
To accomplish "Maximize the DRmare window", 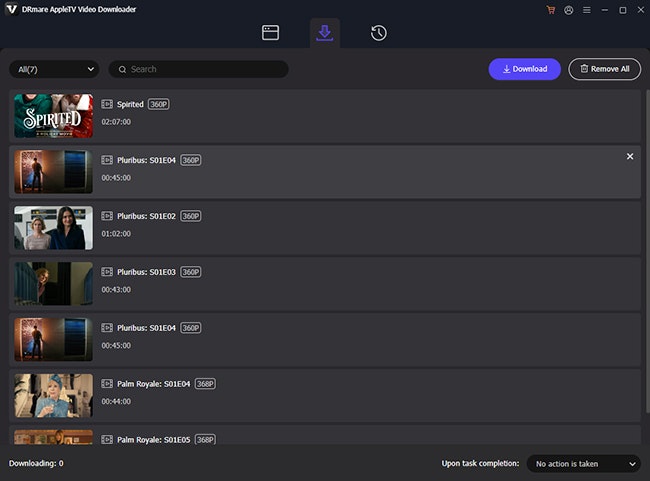I will tap(623, 10).
